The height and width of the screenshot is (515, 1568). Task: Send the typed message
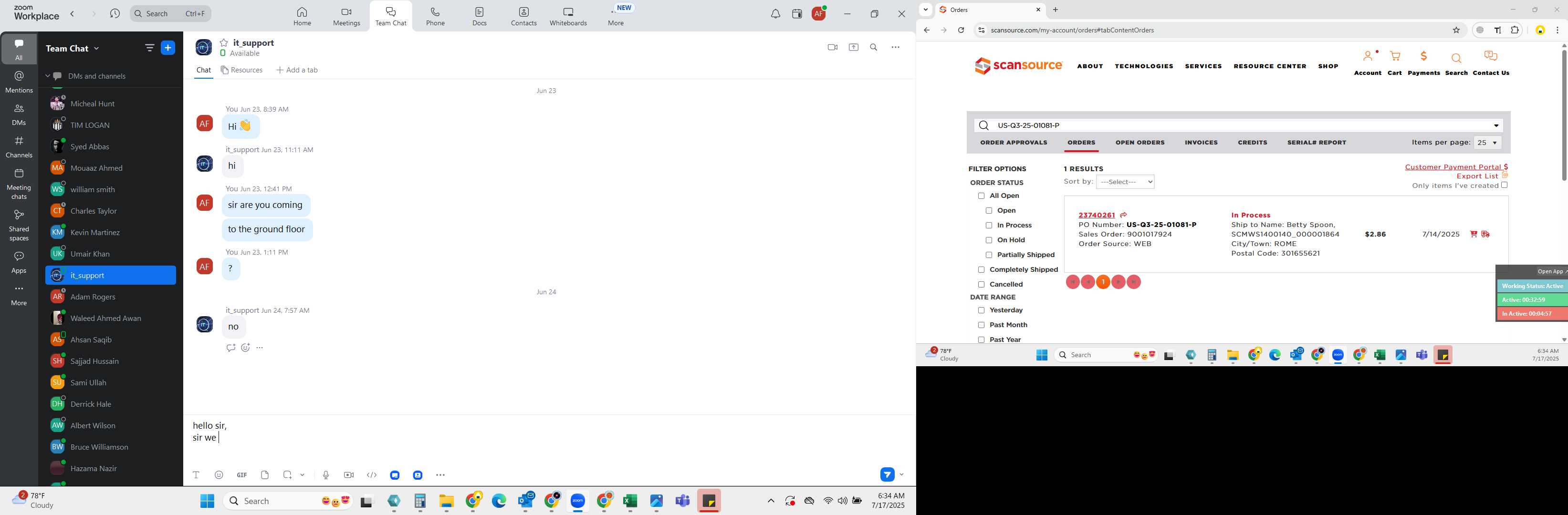tap(887, 474)
